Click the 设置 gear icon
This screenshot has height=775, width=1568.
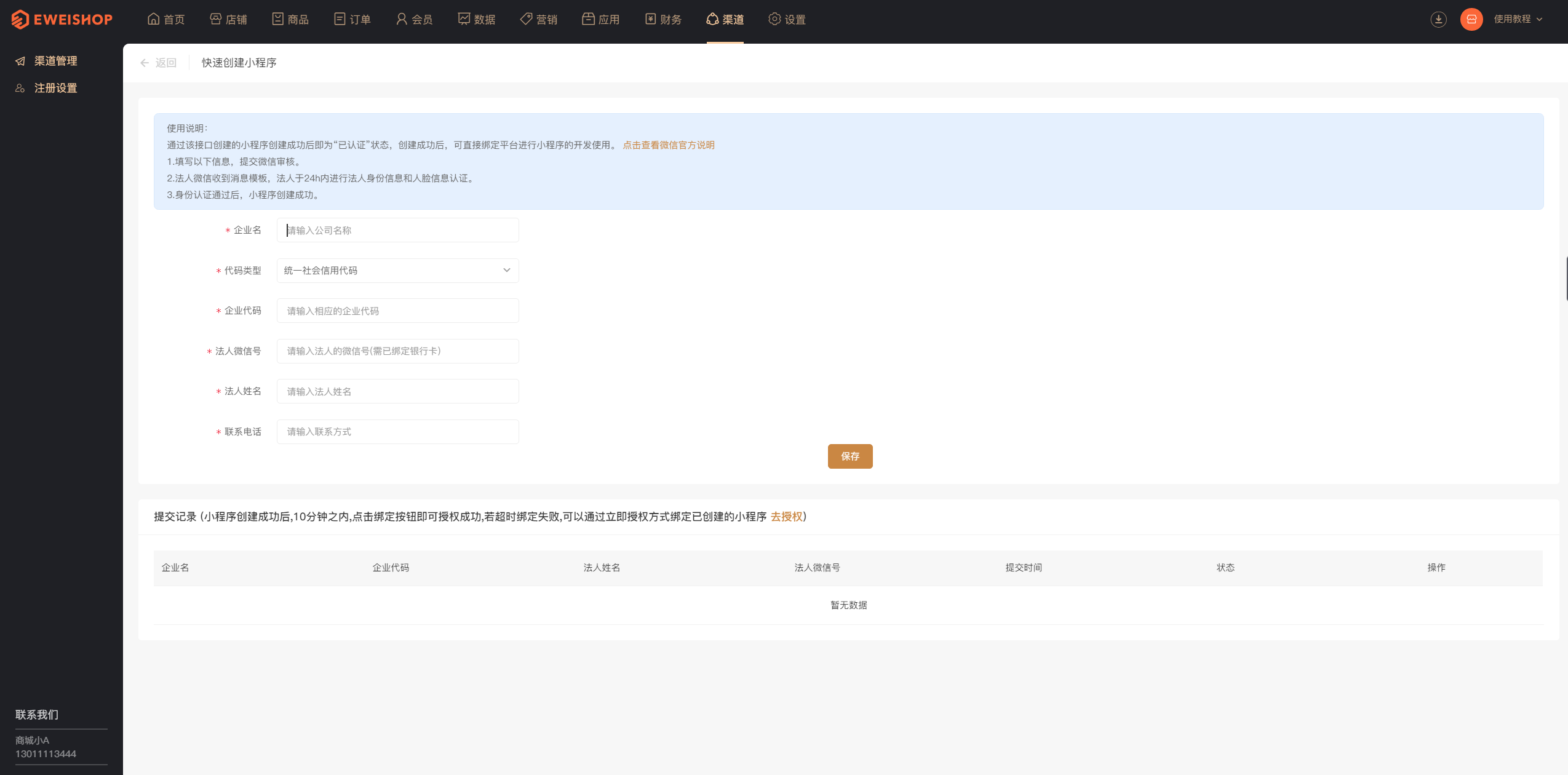[774, 19]
